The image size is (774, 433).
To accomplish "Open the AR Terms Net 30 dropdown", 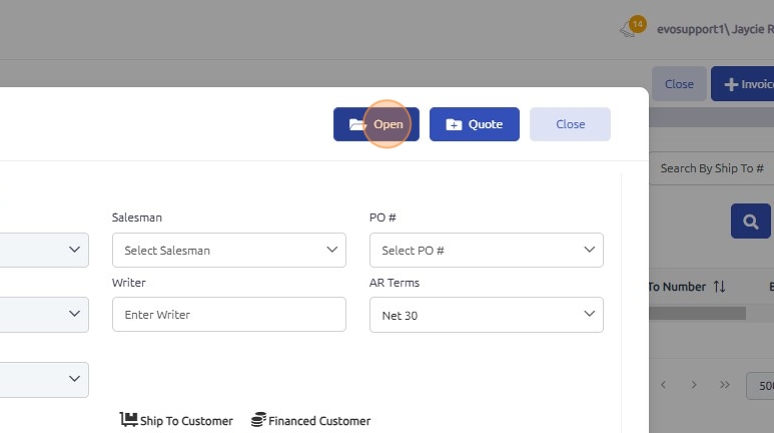I will click(x=486, y=315).
